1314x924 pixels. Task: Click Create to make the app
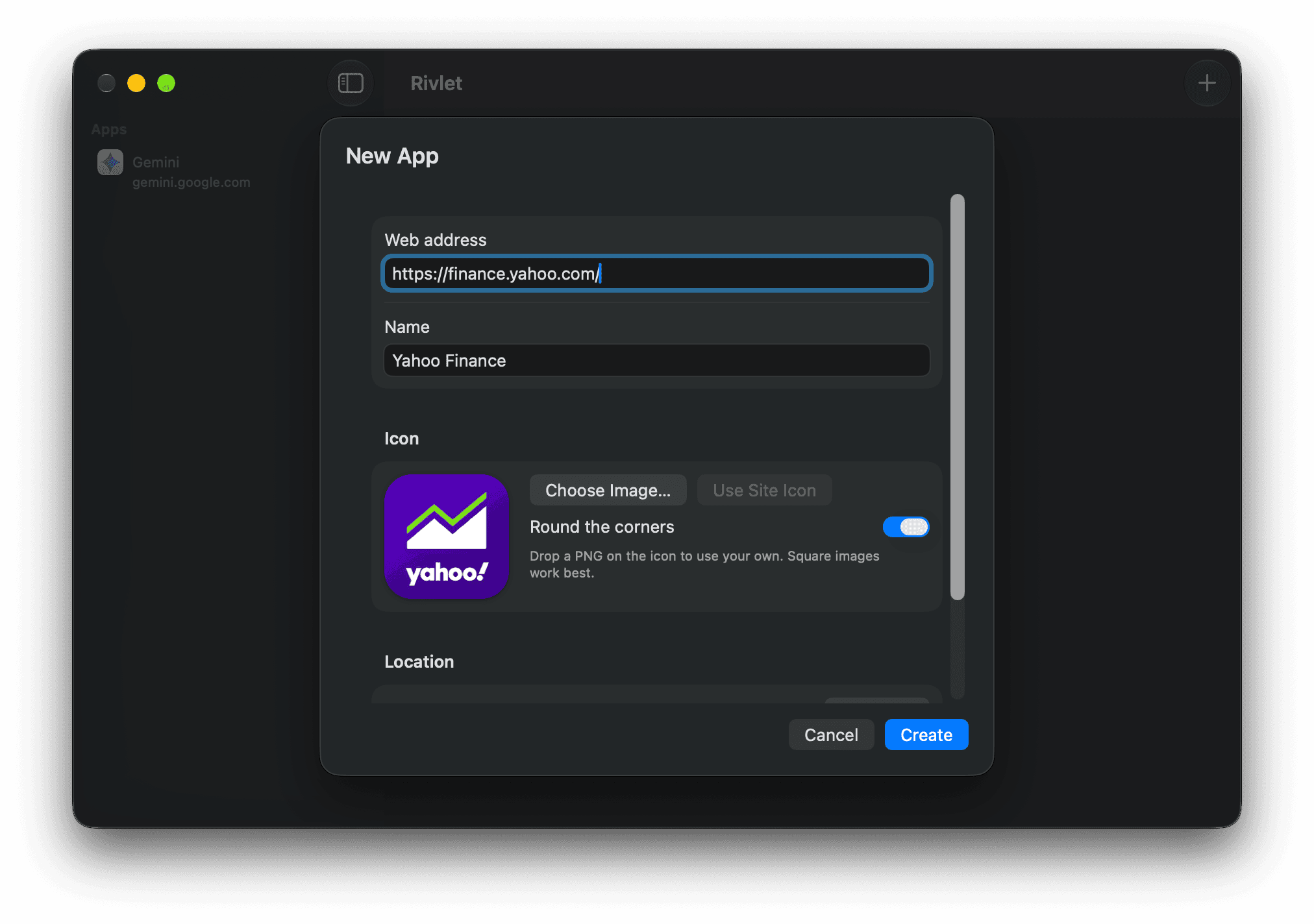[926, 735]
